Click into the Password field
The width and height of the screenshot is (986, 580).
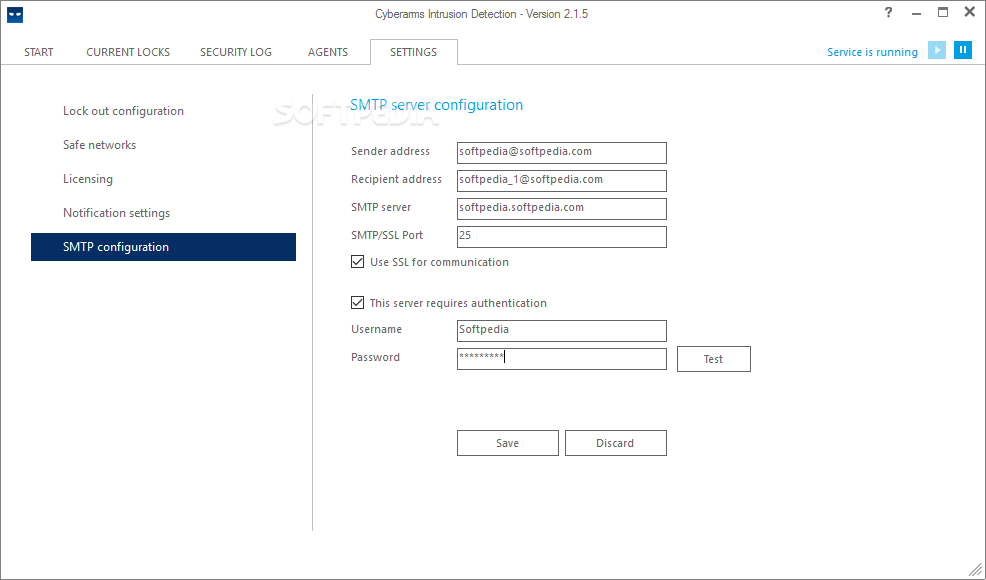(562, 359)
